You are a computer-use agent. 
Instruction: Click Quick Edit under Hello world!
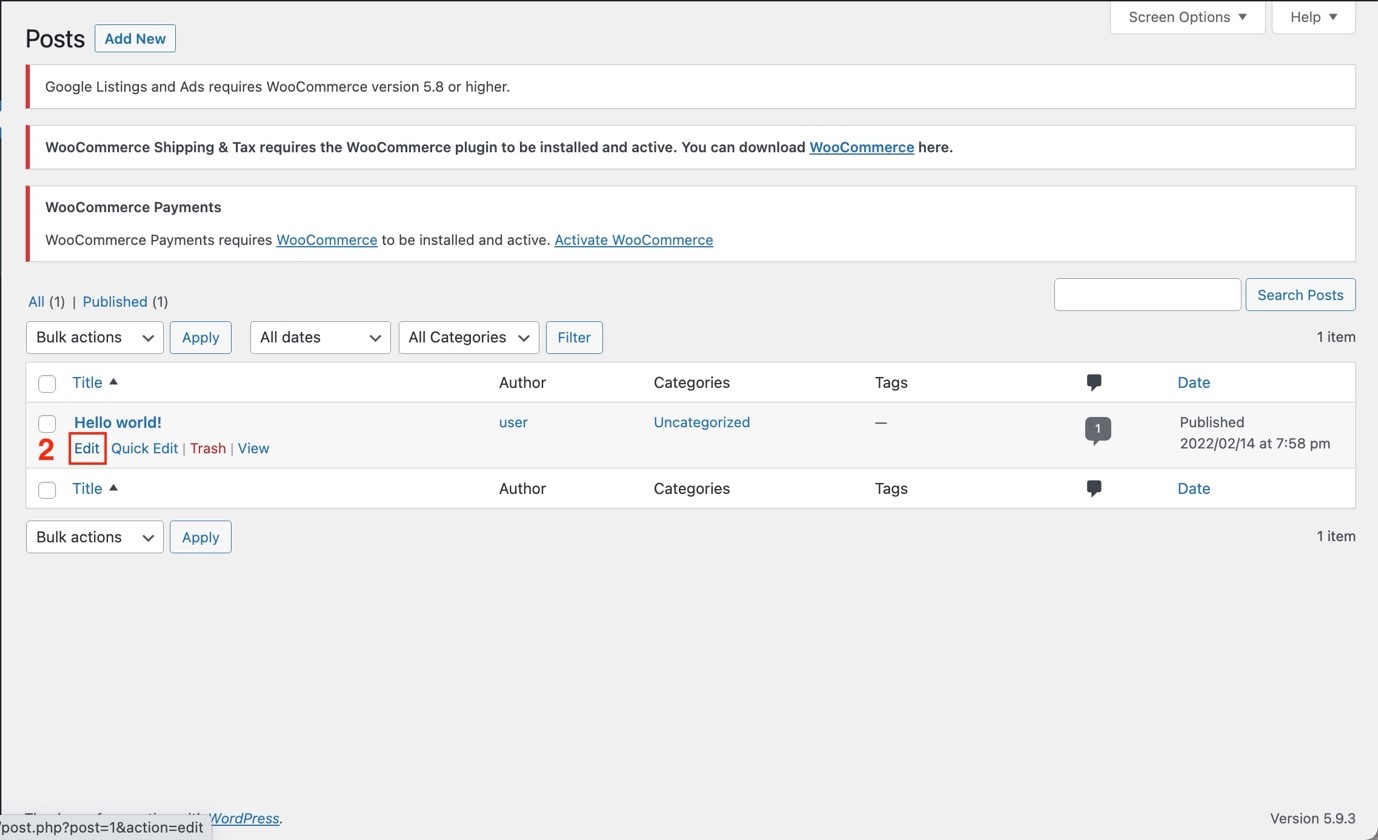point(144,448)
